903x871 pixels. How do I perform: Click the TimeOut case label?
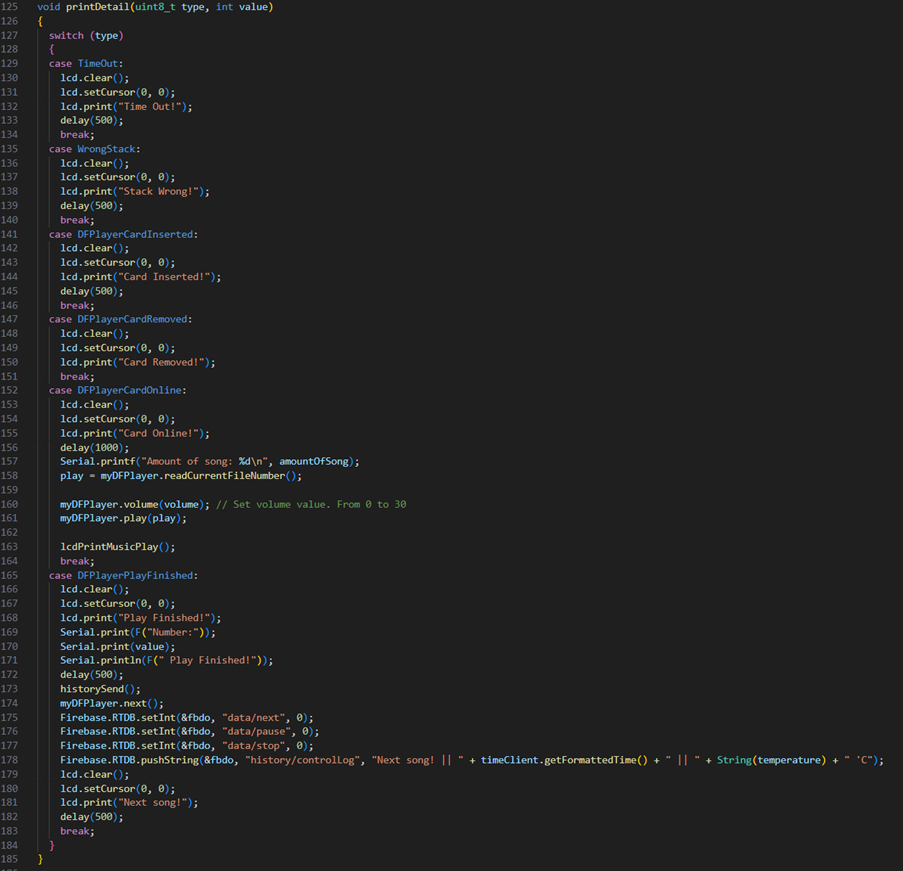98,63
